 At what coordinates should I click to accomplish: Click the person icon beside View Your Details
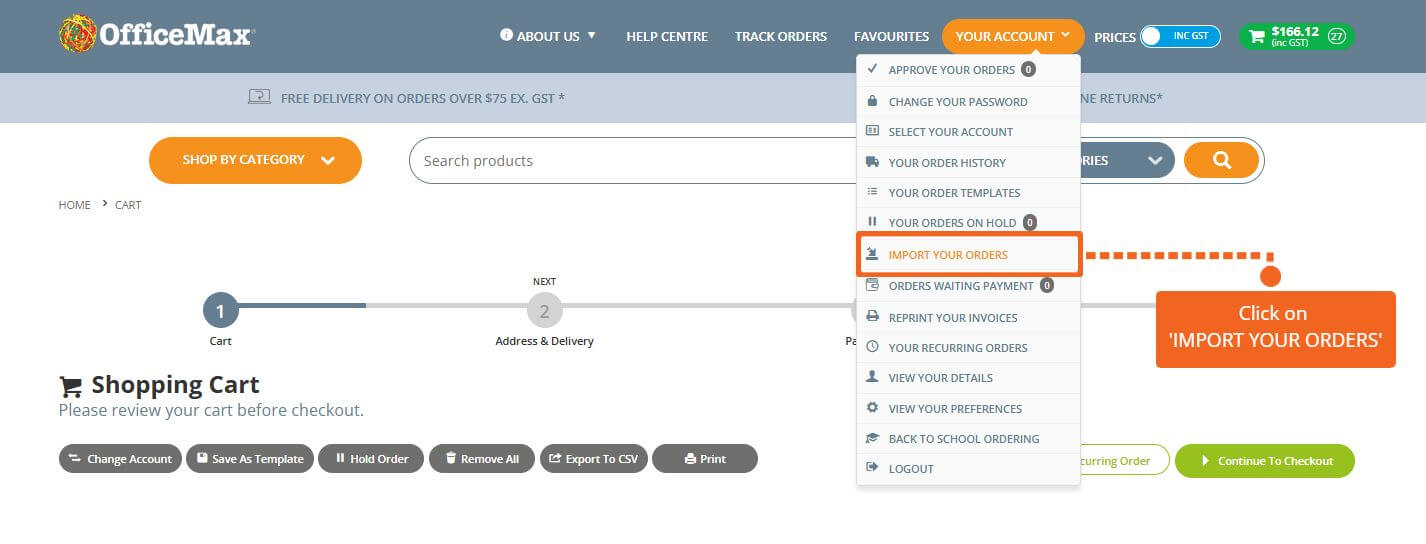872,377
